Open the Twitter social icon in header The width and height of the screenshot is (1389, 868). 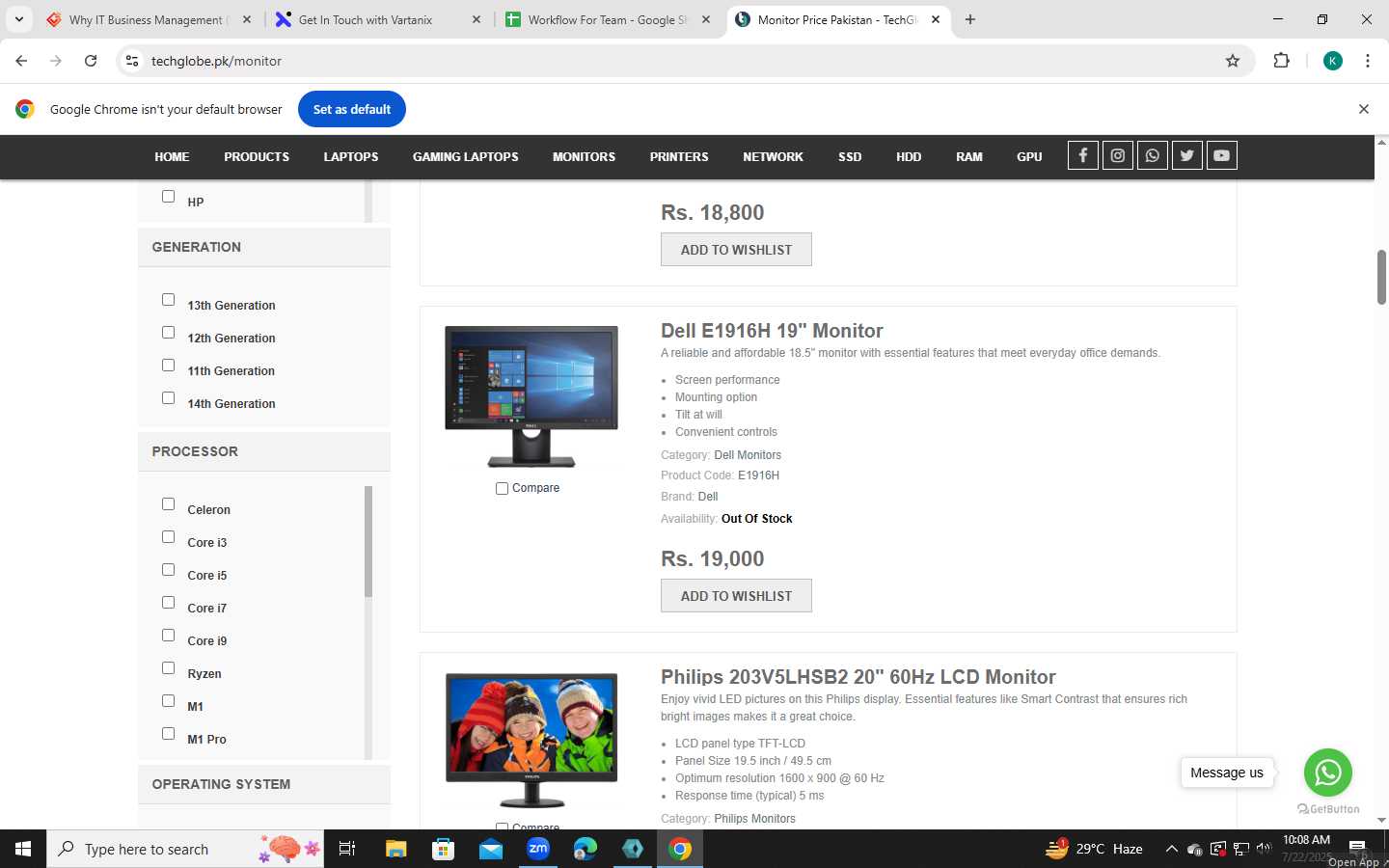point(1187,155)
